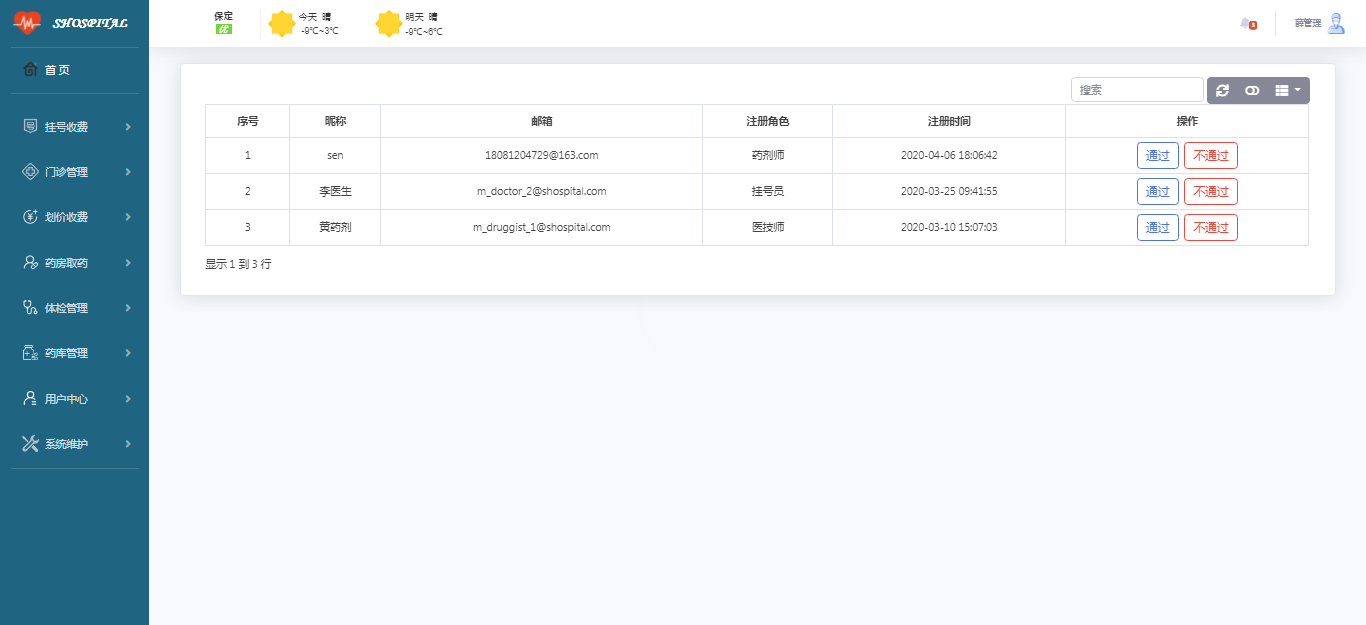
Task: Click the 药房取药 sidebar icon
Action: coord(30,263)
